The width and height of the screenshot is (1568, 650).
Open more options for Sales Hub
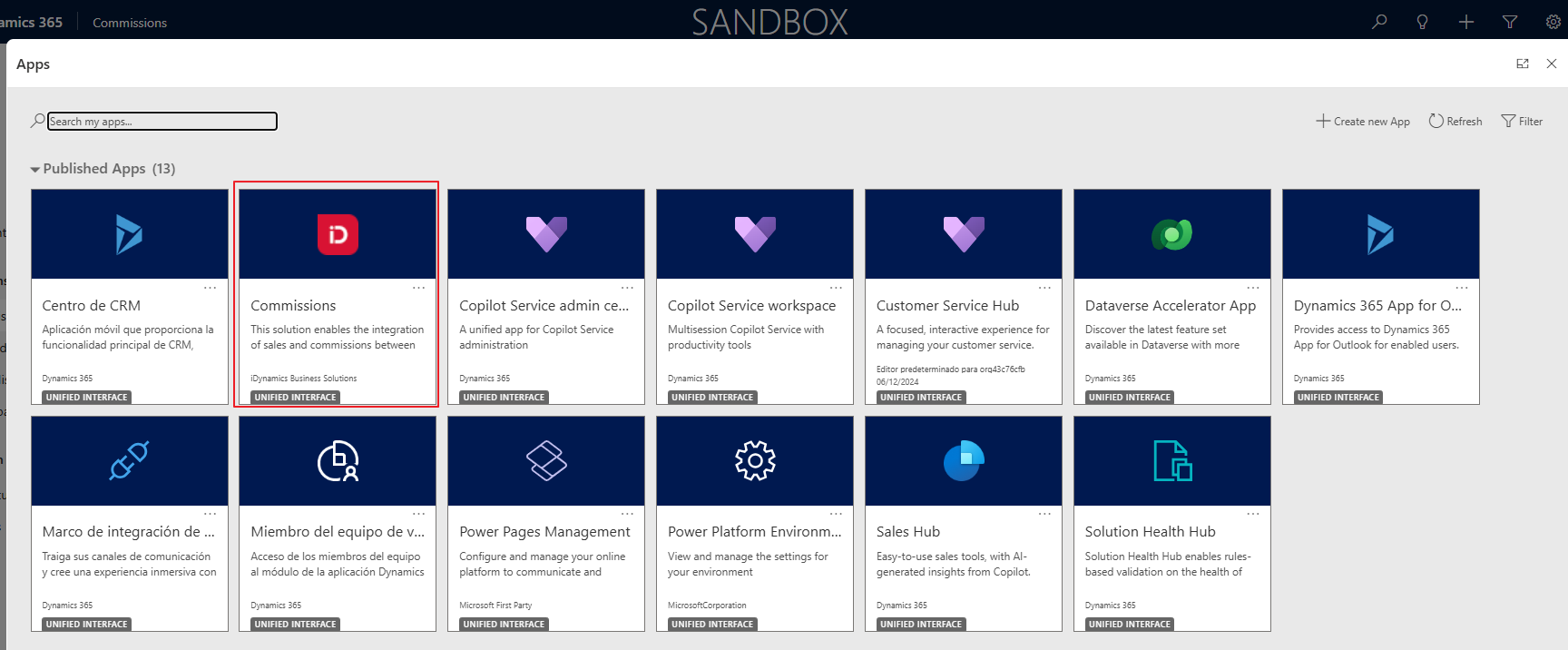pos(1044,514)
